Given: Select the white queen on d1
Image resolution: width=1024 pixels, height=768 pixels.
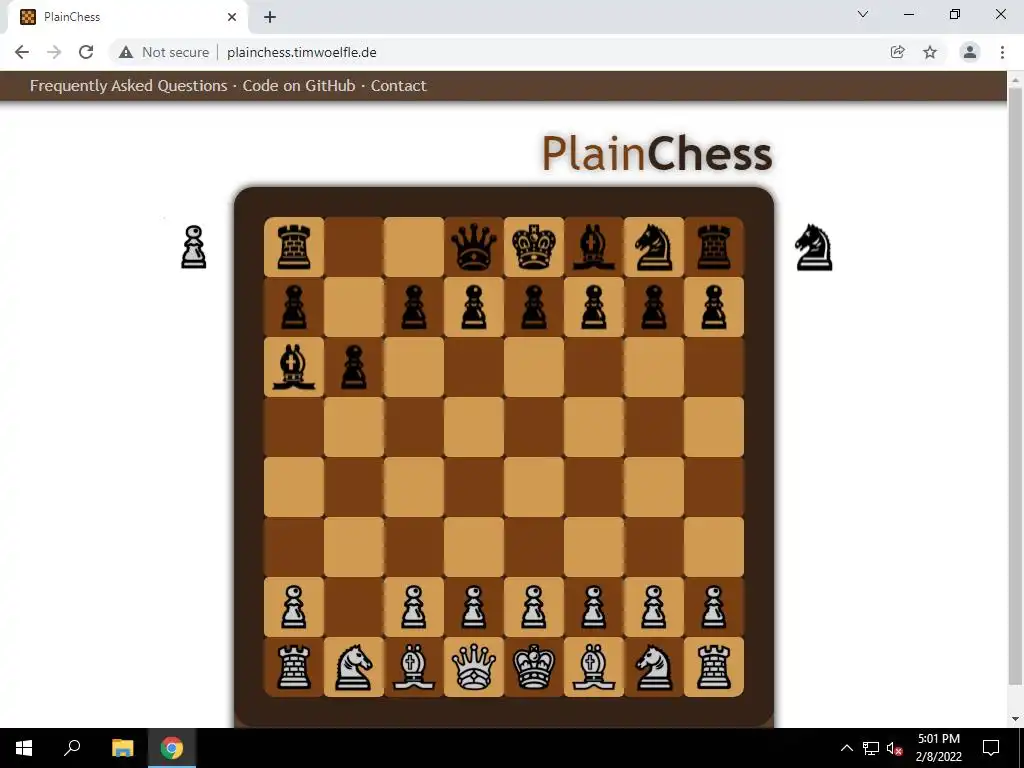Looking at the screenshot, I should tap(473, 667).
